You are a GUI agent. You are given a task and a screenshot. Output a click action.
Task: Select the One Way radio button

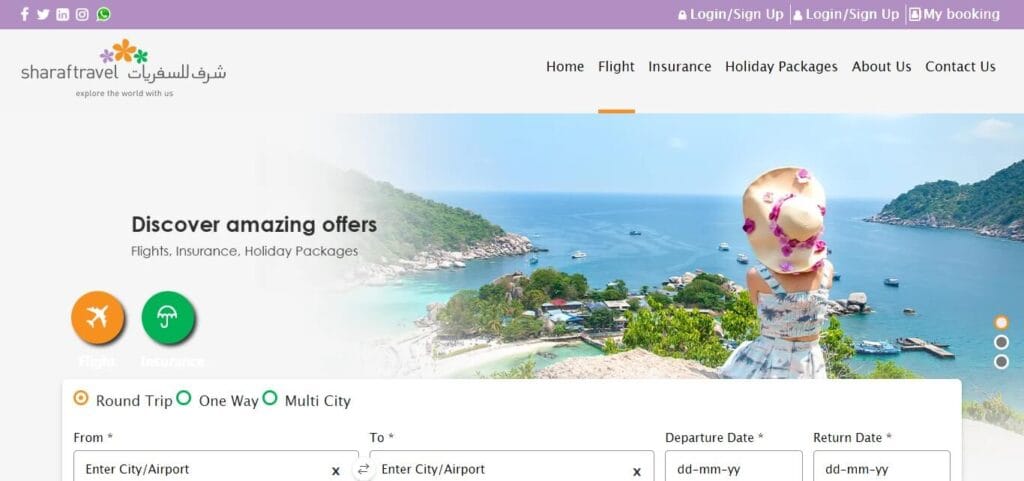[x=184, y=398]
